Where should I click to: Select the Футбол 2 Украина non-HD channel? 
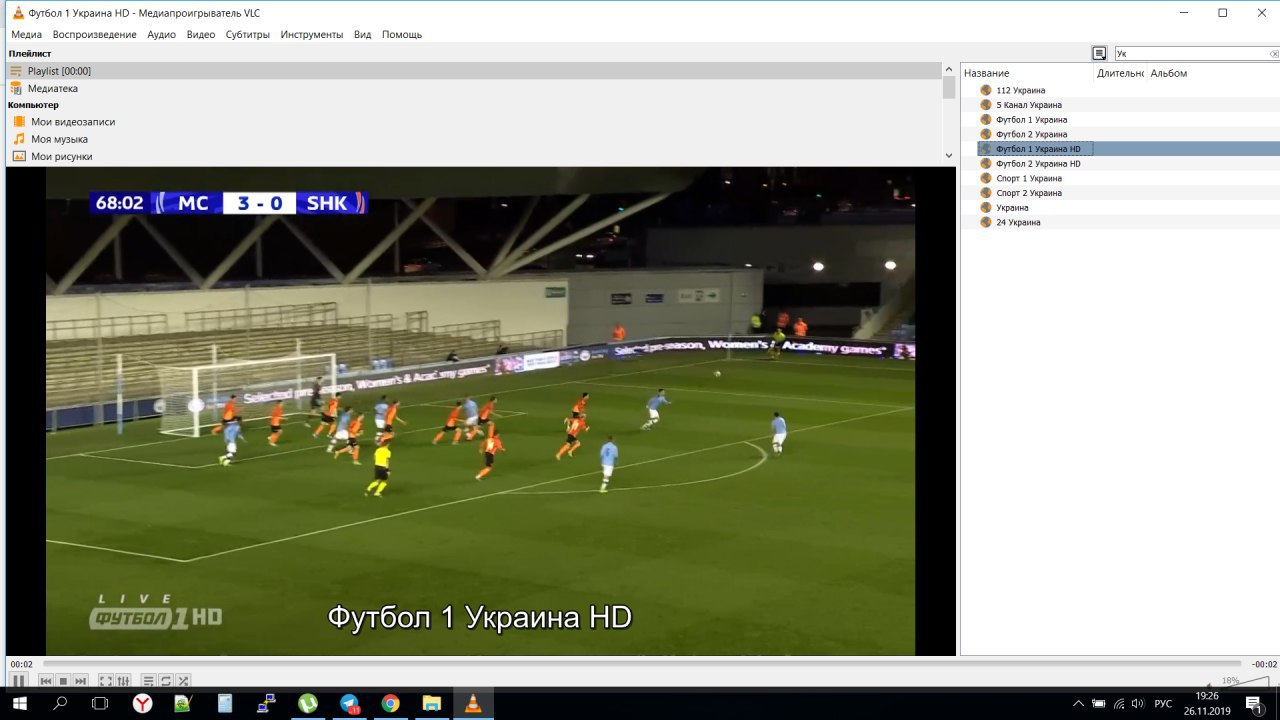click(1031, 134)
